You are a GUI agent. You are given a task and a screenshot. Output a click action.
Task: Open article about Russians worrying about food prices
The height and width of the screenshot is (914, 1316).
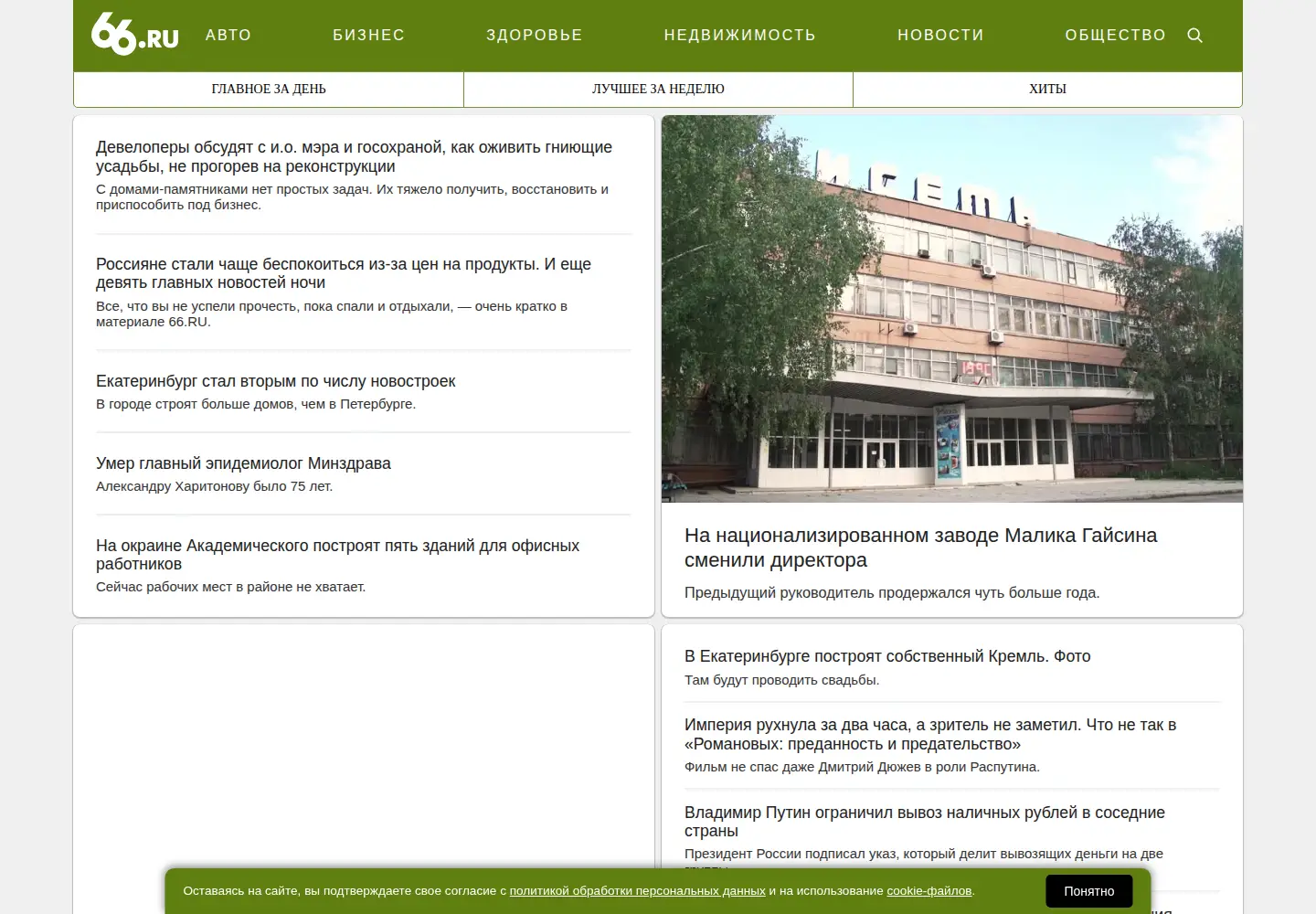344,273
